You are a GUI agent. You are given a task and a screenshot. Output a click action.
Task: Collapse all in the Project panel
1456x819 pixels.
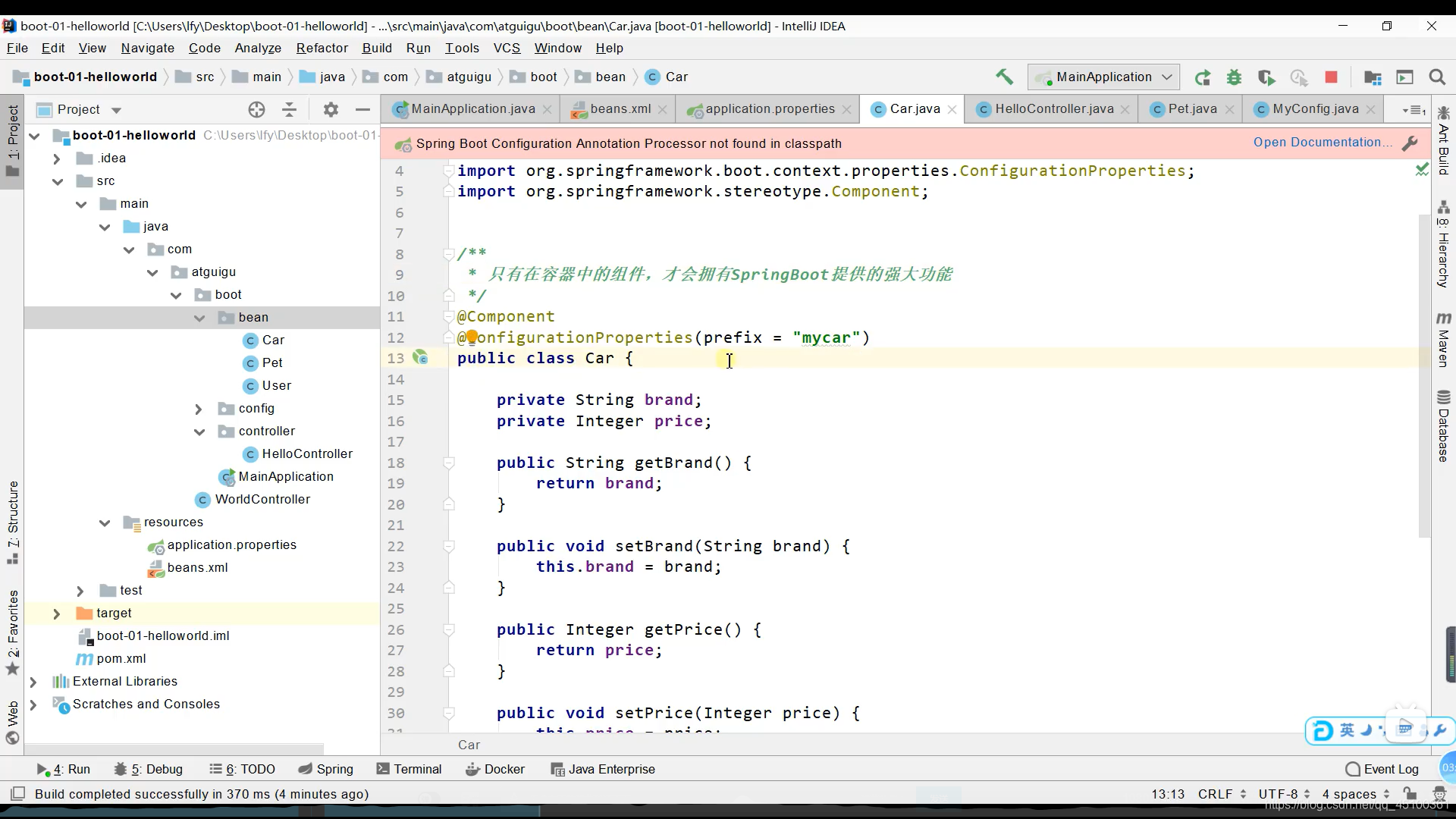tap(290, 110)
